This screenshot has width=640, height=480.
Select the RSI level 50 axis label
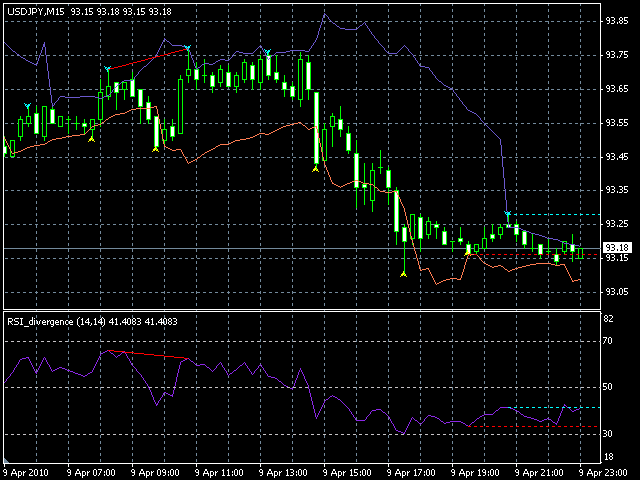point(608,387)
